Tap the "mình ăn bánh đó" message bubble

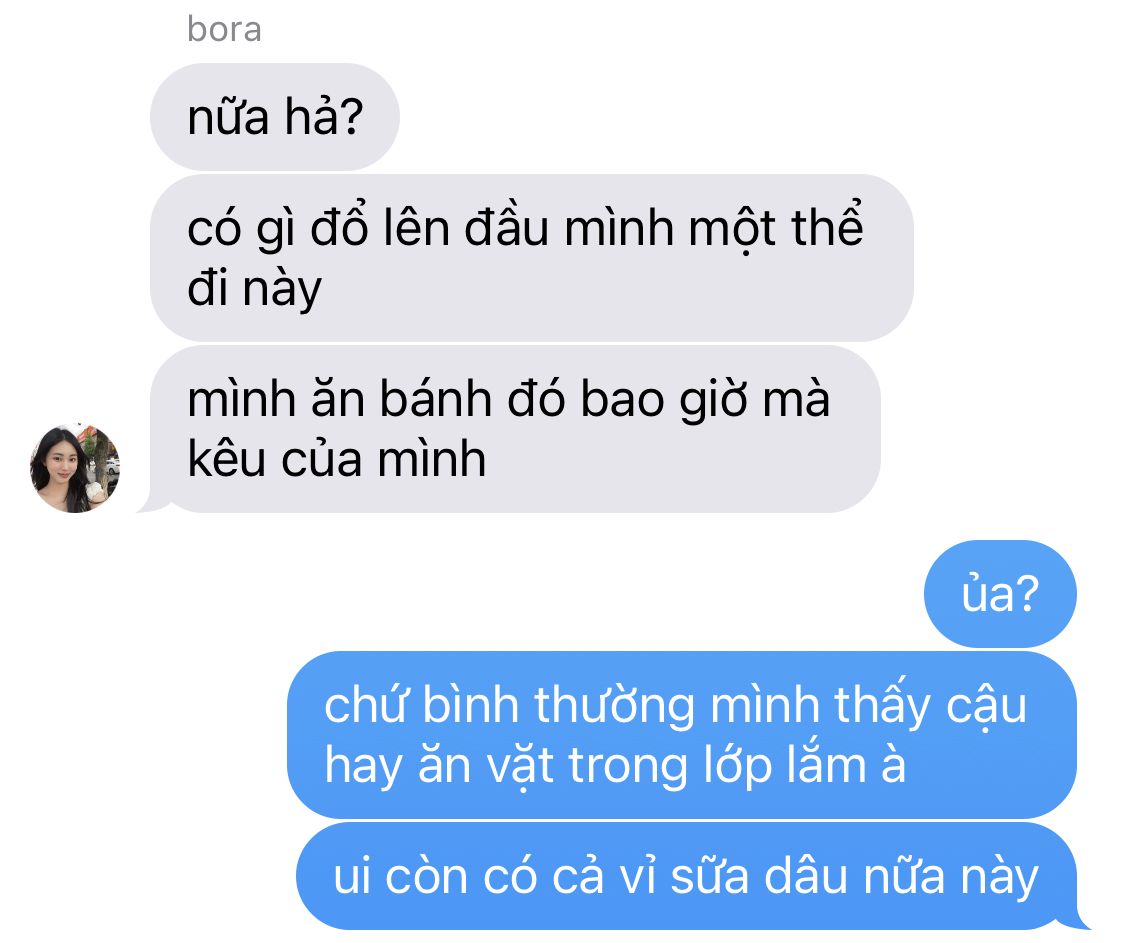(515, 429)
